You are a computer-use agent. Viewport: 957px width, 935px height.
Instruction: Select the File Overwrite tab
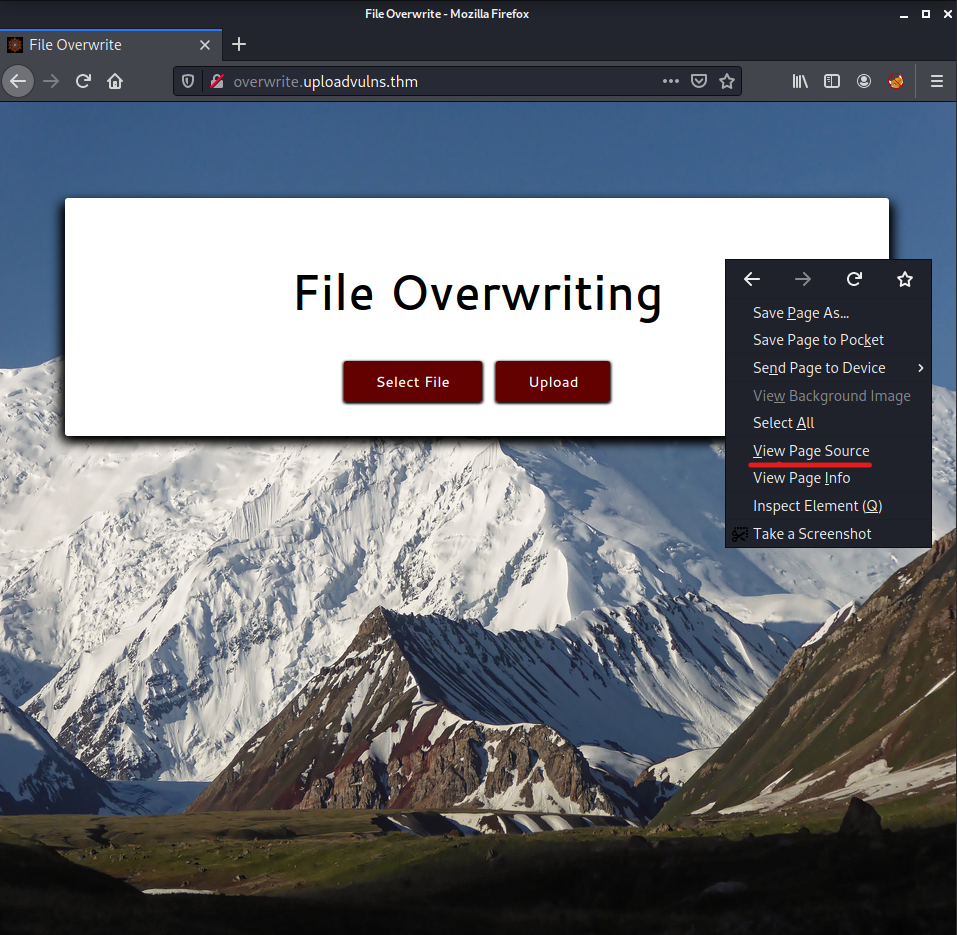point(110,45)
